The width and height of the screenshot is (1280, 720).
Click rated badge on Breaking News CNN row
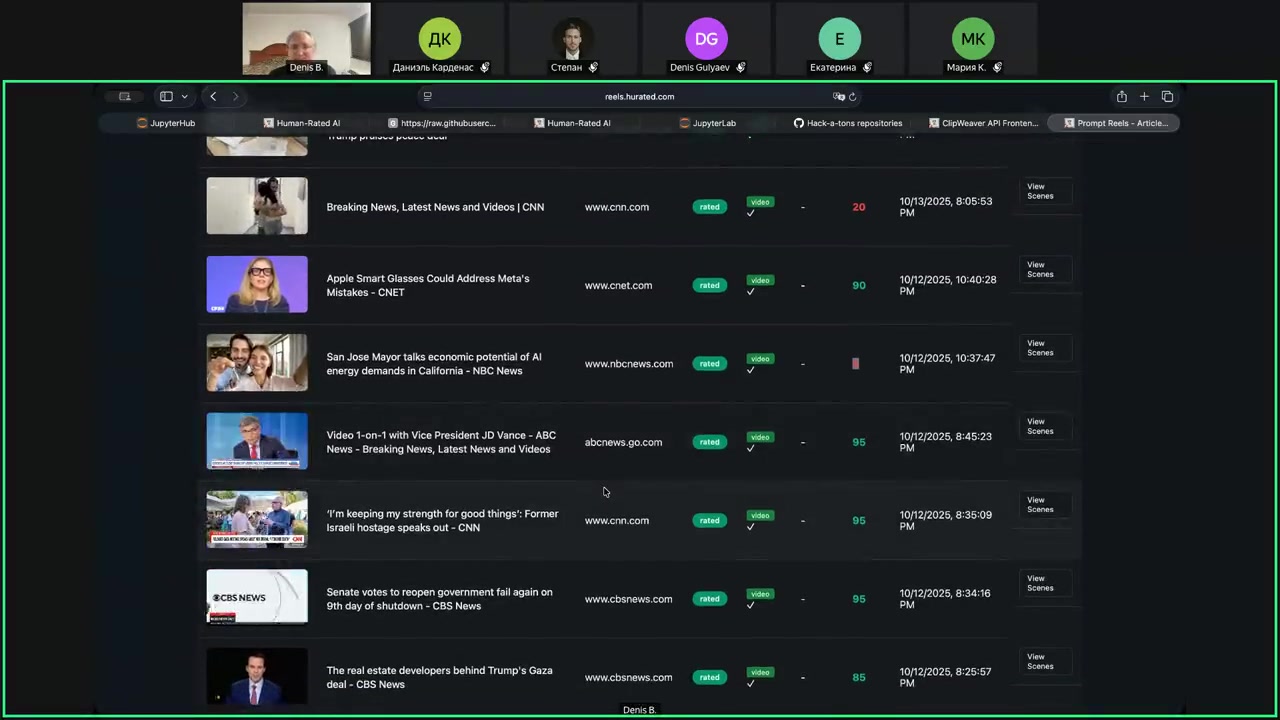(x=709, y=207)
